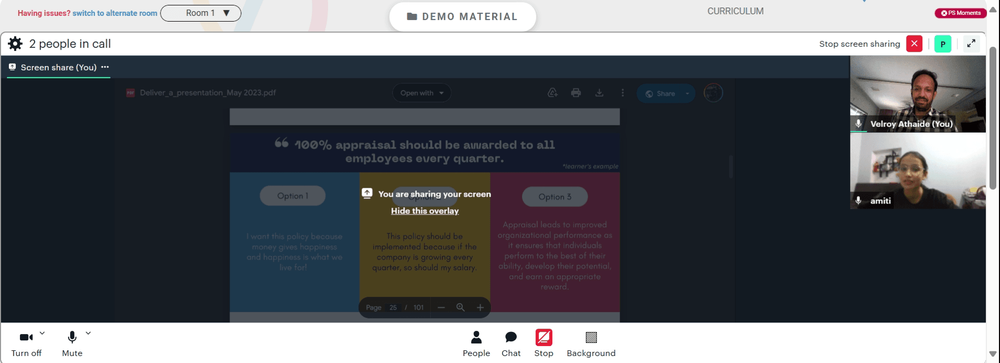Image resolution: width=1000 pixels, height=363 pixels.
Task: Select Velroy Athaide video tile
Action: point(918,94)
